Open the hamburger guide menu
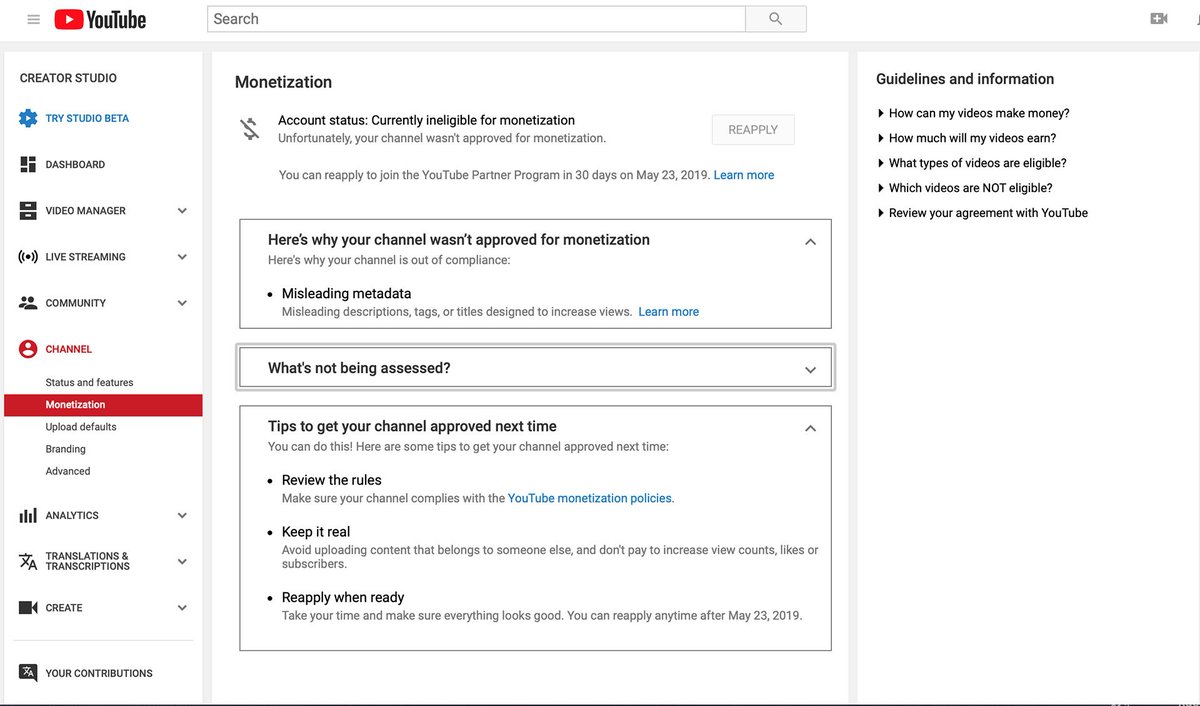 click(x=34, y=19)
